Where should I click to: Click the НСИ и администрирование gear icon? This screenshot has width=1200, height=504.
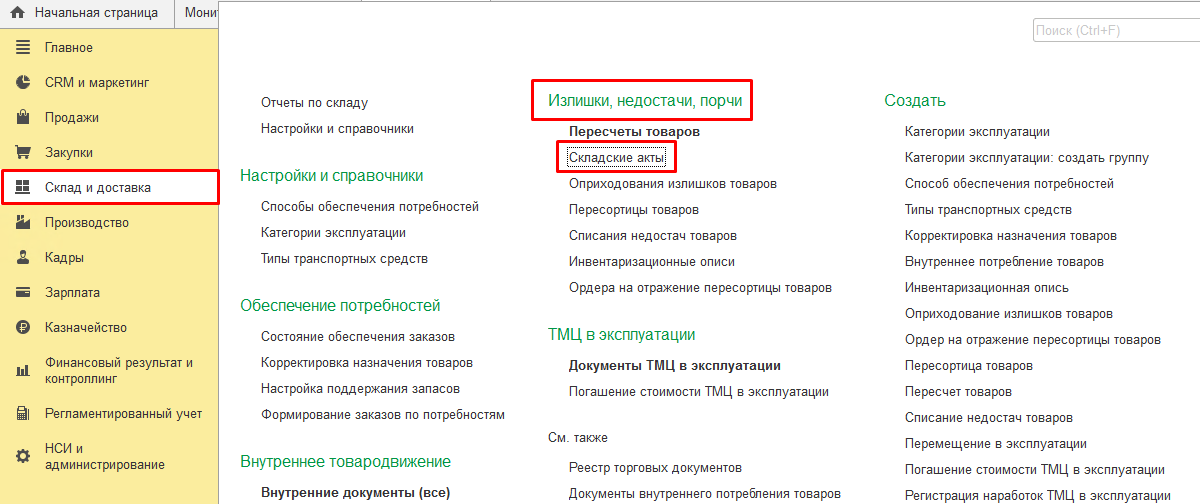coord(23,456)
